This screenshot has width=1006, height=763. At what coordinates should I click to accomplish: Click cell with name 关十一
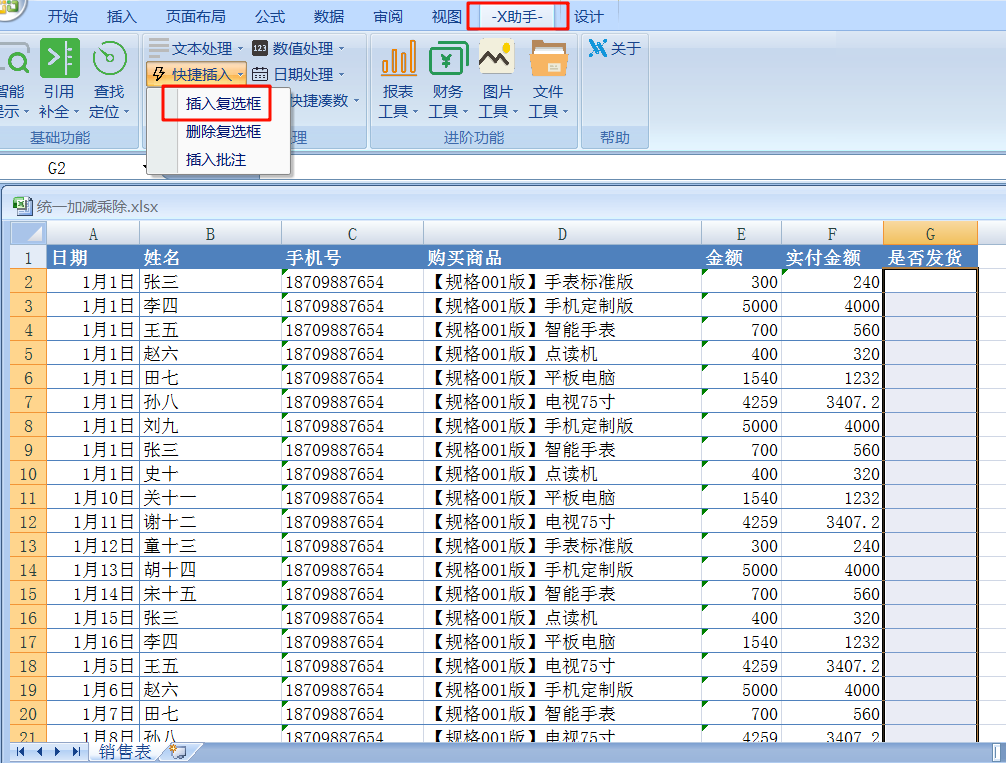[210, 497]
